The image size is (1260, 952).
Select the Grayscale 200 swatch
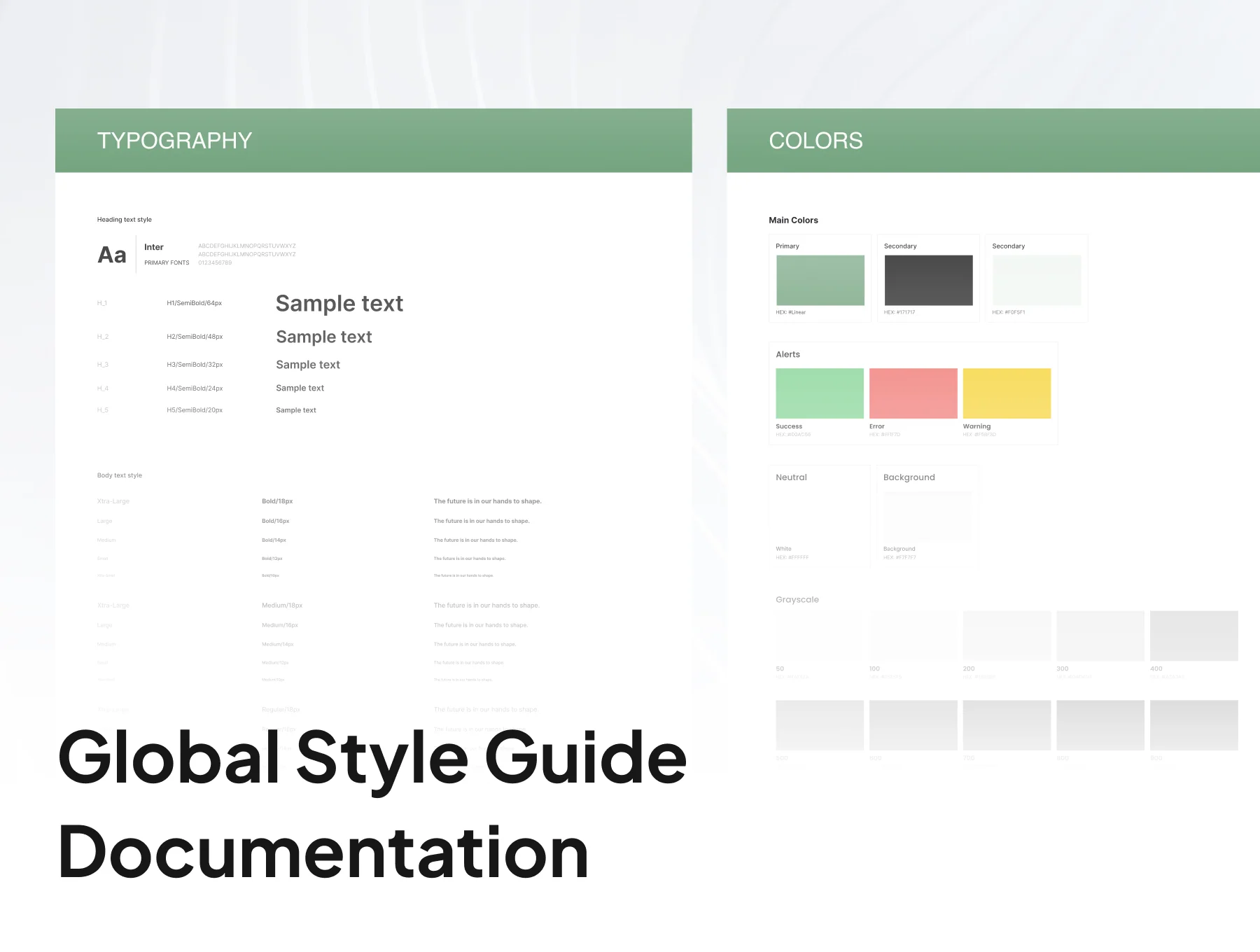[x=1007, y=636]
